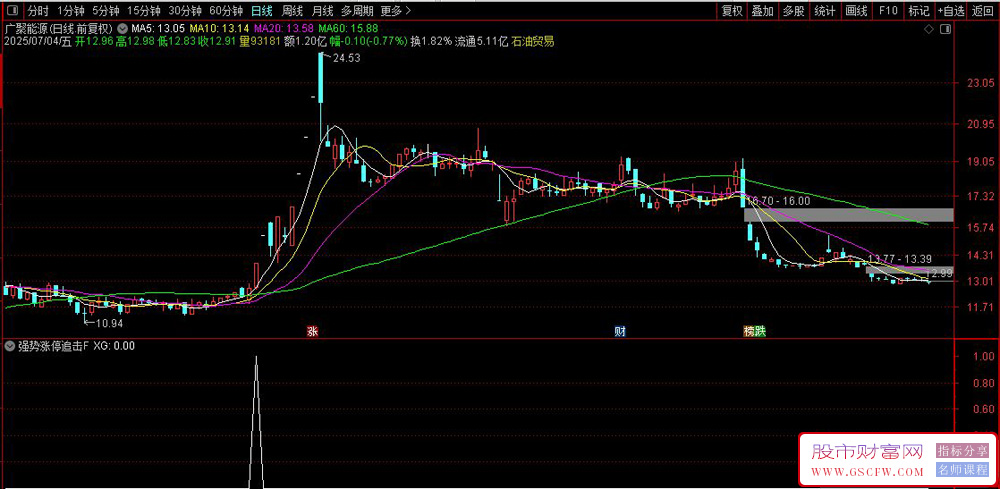Click the red 涨 marker on time axis
1000x489 pixels.
tap(312, 332)
